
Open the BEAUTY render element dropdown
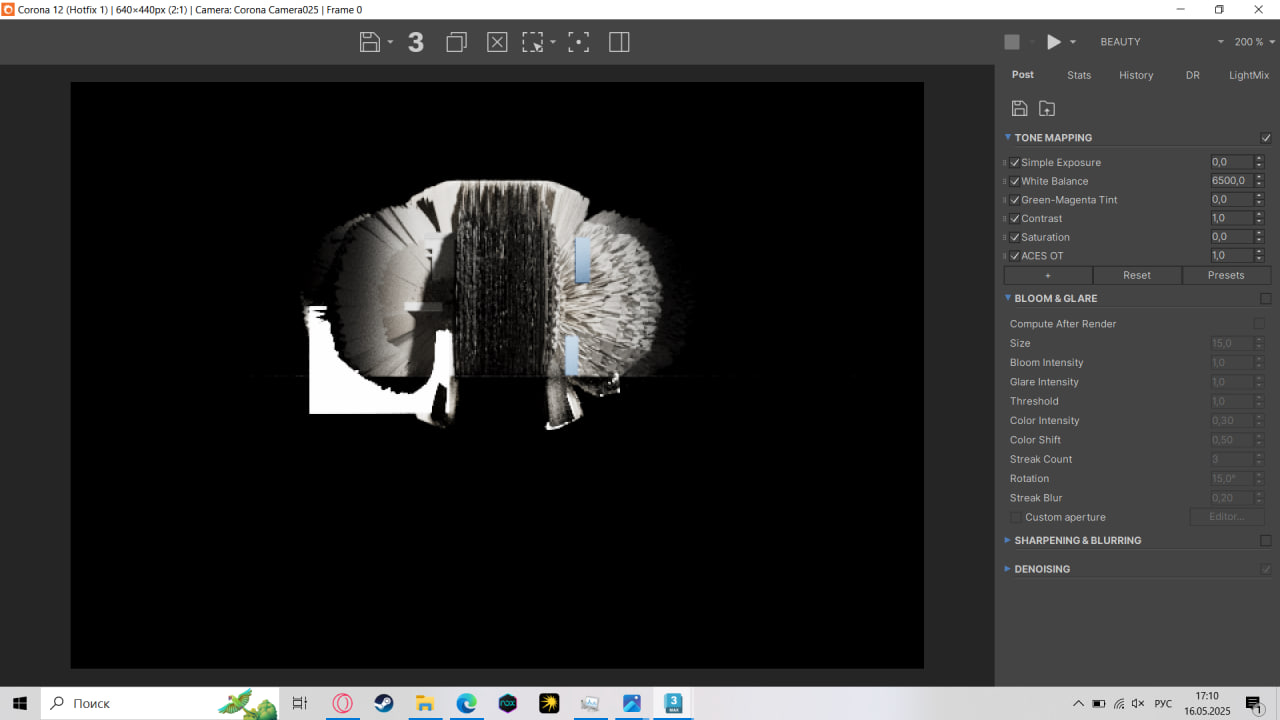1161,42
